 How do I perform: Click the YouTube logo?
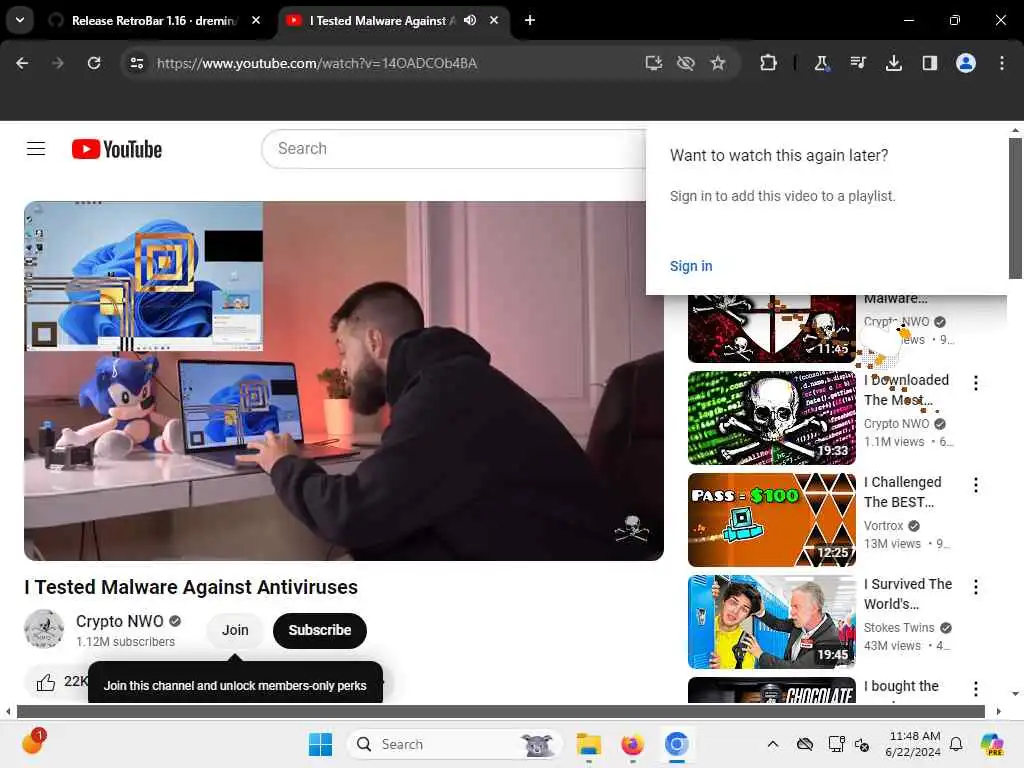click(117, 149)
